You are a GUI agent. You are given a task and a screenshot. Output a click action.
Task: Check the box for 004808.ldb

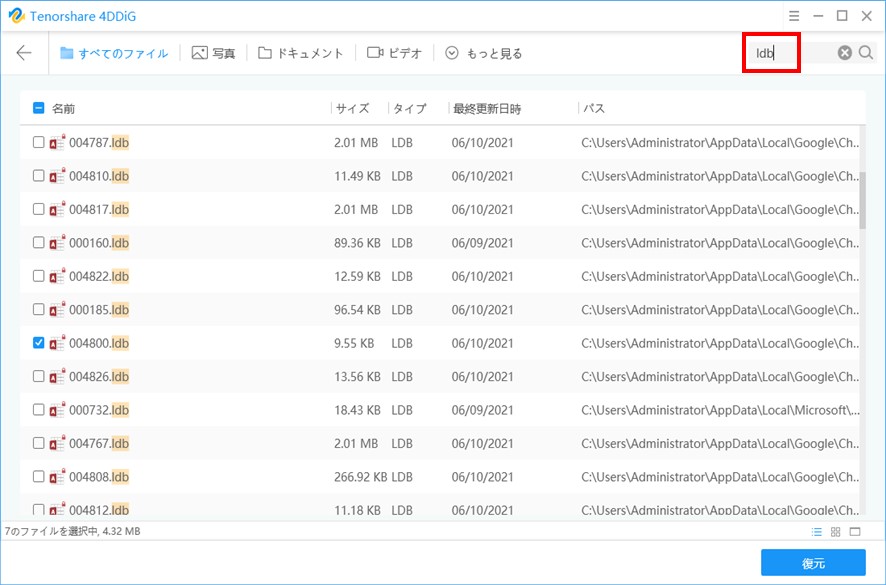[x=38, y=475]
